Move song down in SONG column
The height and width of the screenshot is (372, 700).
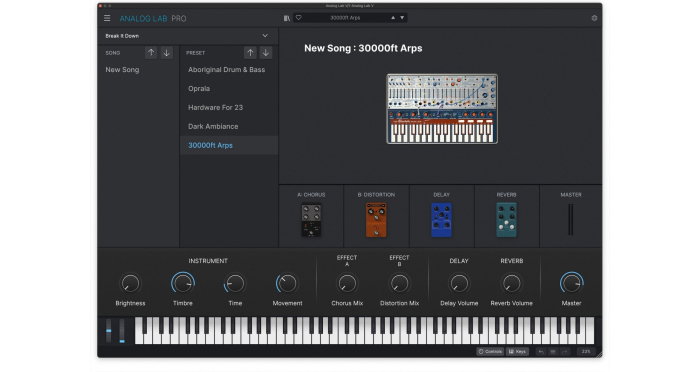[x=167, y=53]
